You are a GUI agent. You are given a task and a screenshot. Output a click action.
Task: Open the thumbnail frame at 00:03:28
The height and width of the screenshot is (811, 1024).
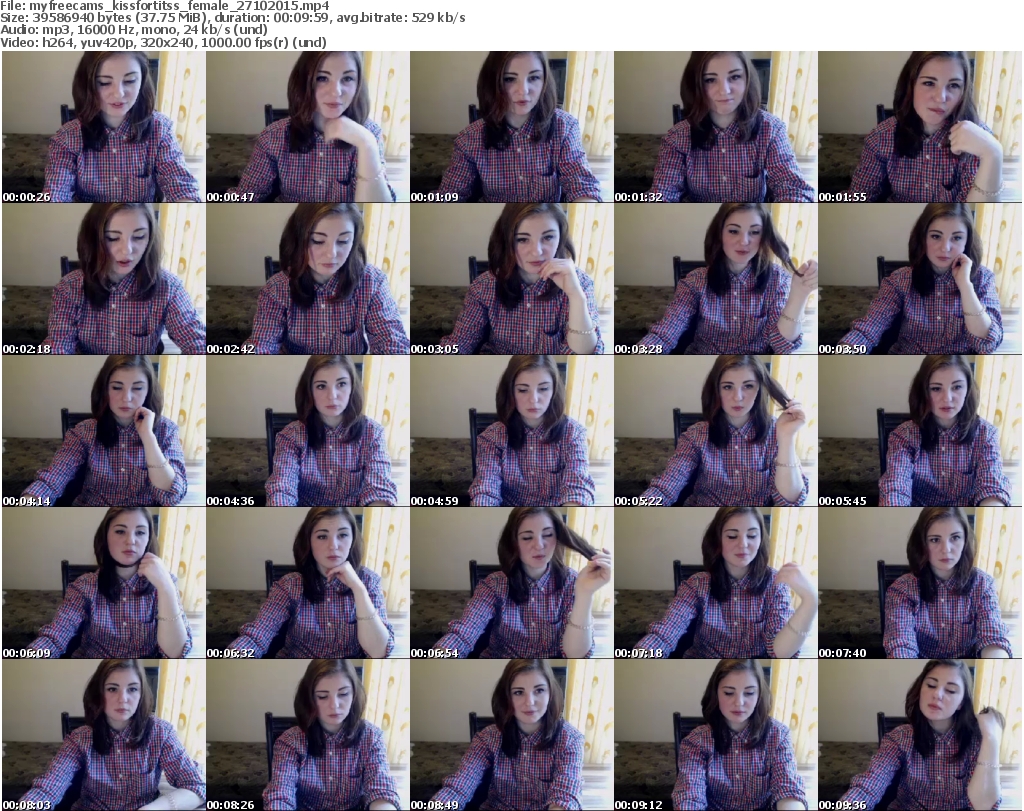point(716,279)
